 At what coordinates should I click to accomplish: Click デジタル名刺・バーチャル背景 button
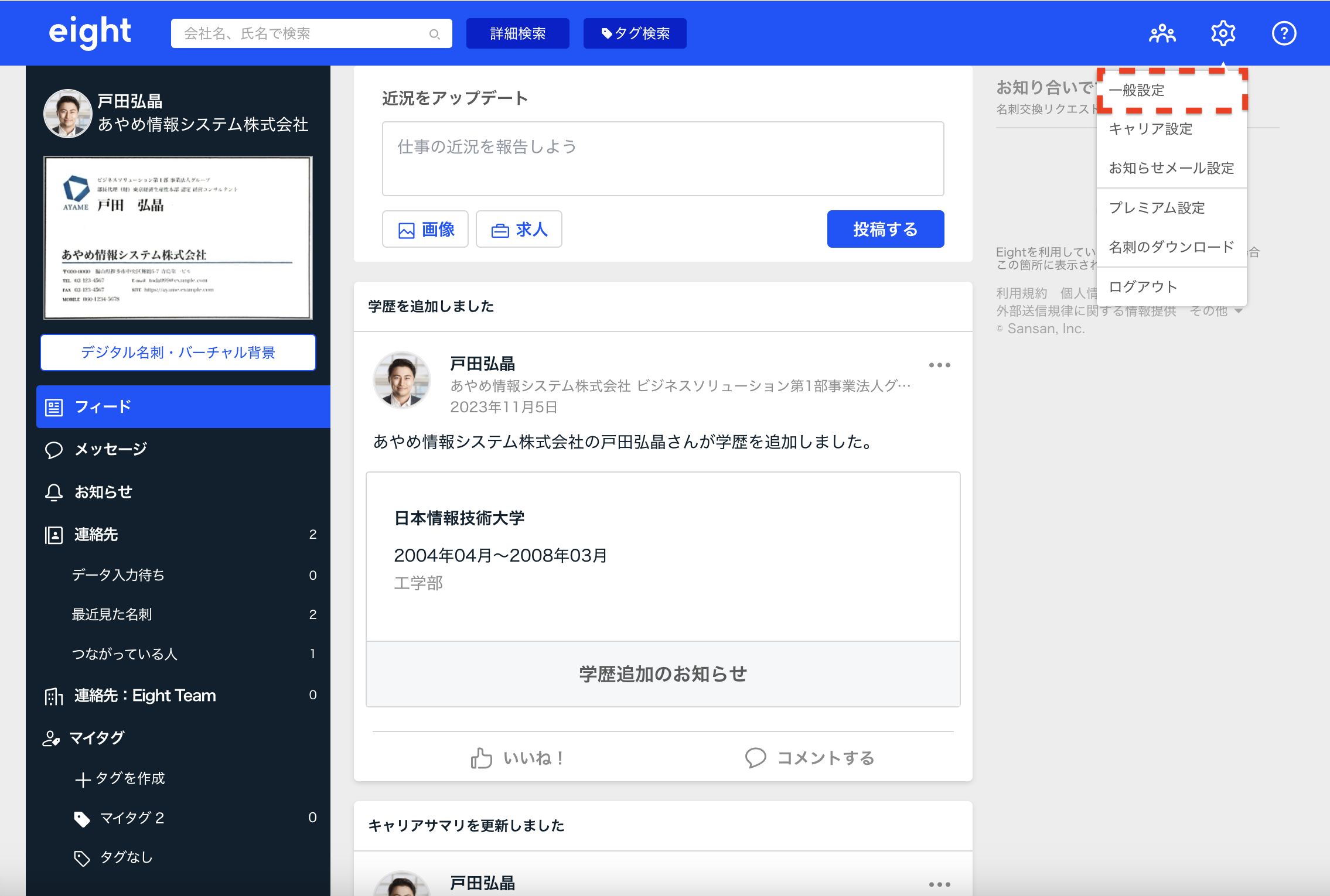pyautogui.click(x=178, y=353)
